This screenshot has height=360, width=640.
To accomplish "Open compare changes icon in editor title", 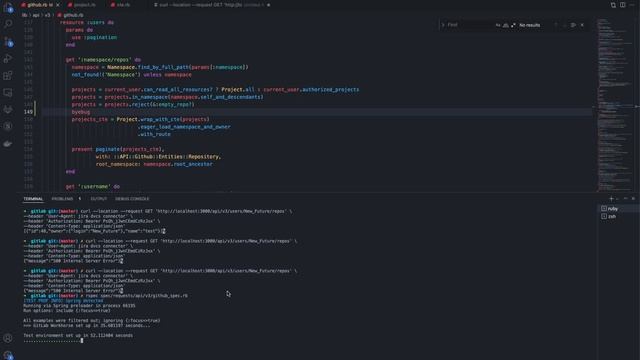I will pos(613,5).
